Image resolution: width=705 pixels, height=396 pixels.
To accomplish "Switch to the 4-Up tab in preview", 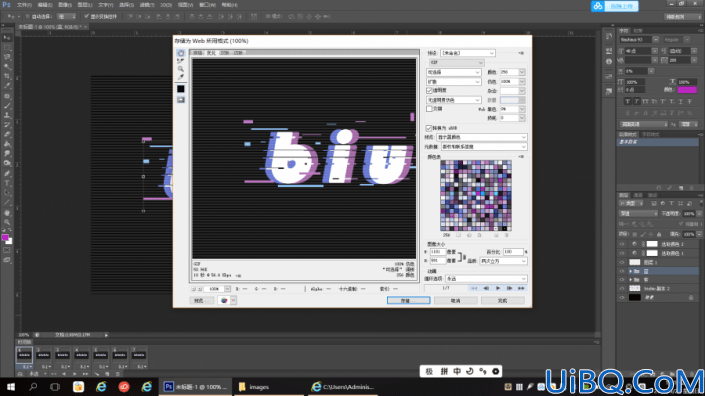I will 238,53.
